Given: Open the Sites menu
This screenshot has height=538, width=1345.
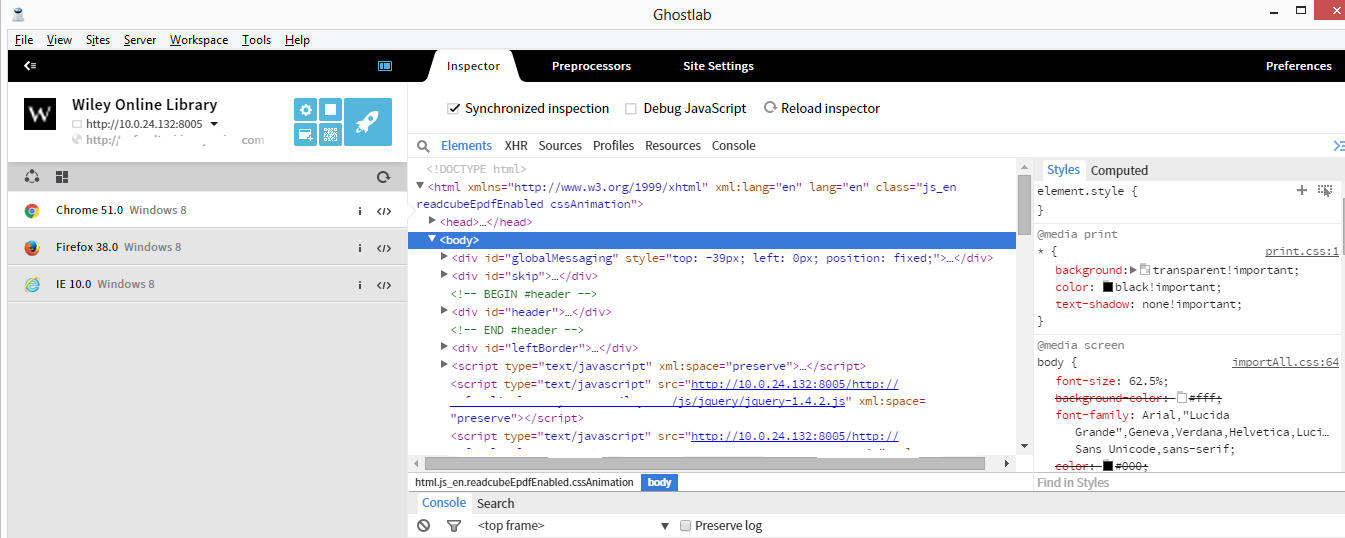Looking at the screenshot, I should 98,40.
